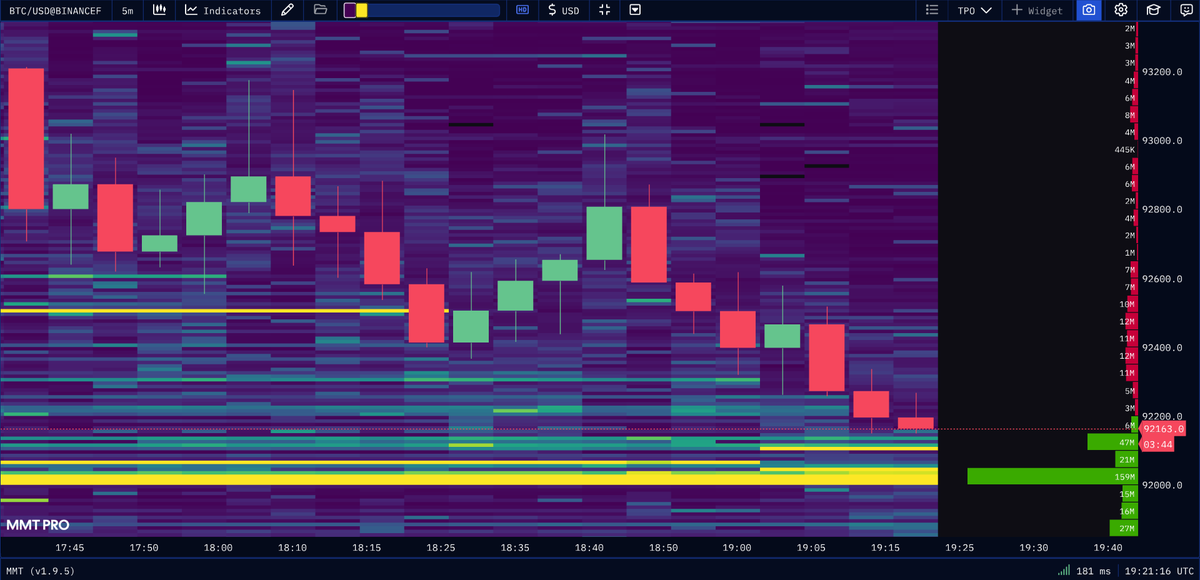Click the 17:45 time axis label

tap(70, 548)
